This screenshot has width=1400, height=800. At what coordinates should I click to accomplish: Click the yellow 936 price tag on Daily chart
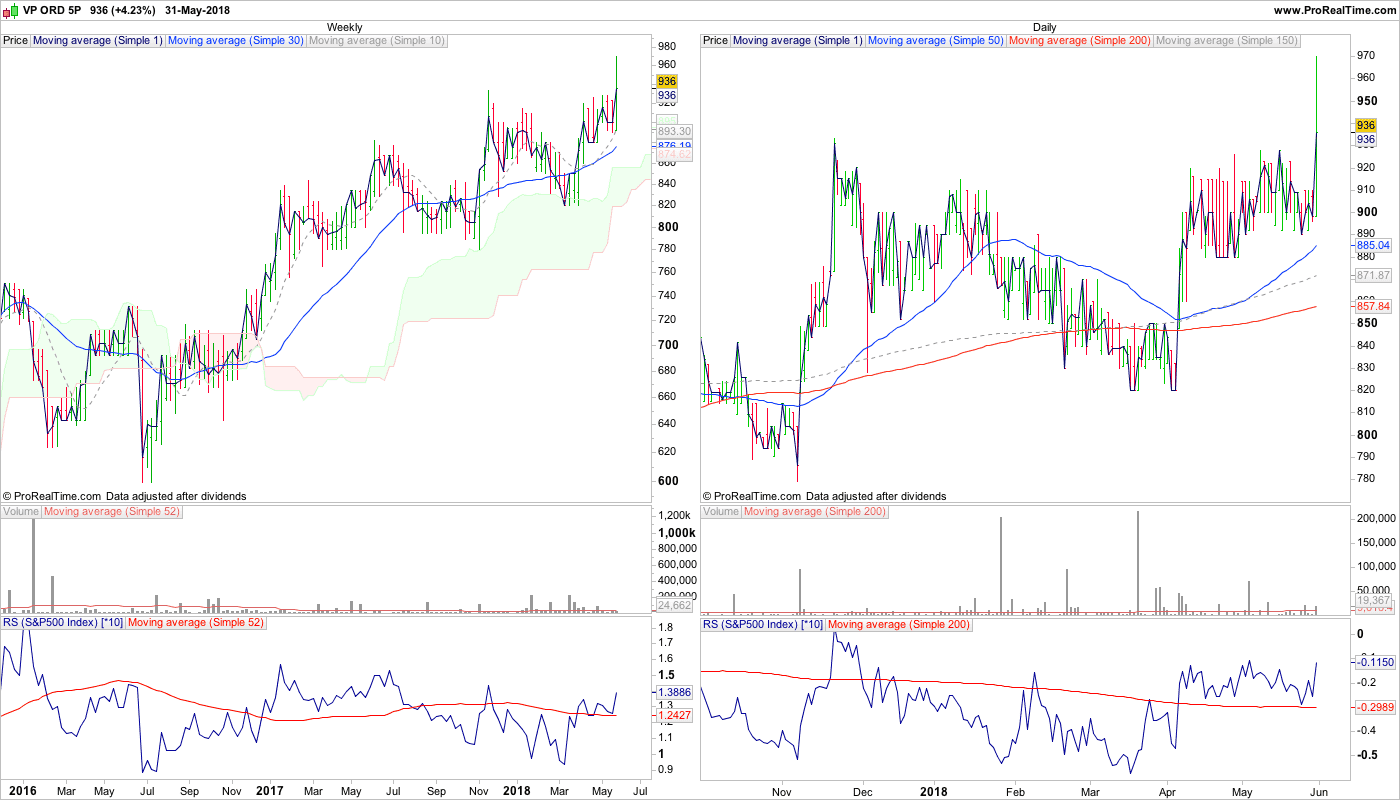point(1365,125)
